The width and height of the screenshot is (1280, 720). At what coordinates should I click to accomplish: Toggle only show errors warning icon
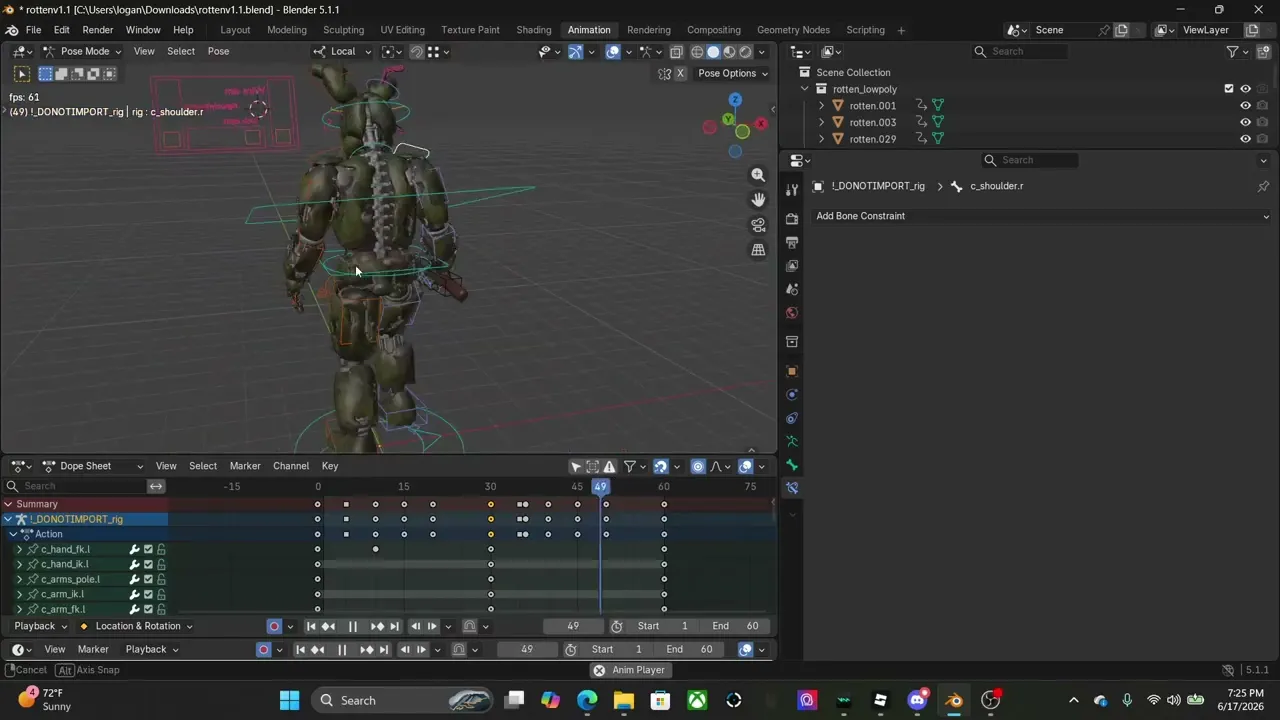(x=610, y=466)
